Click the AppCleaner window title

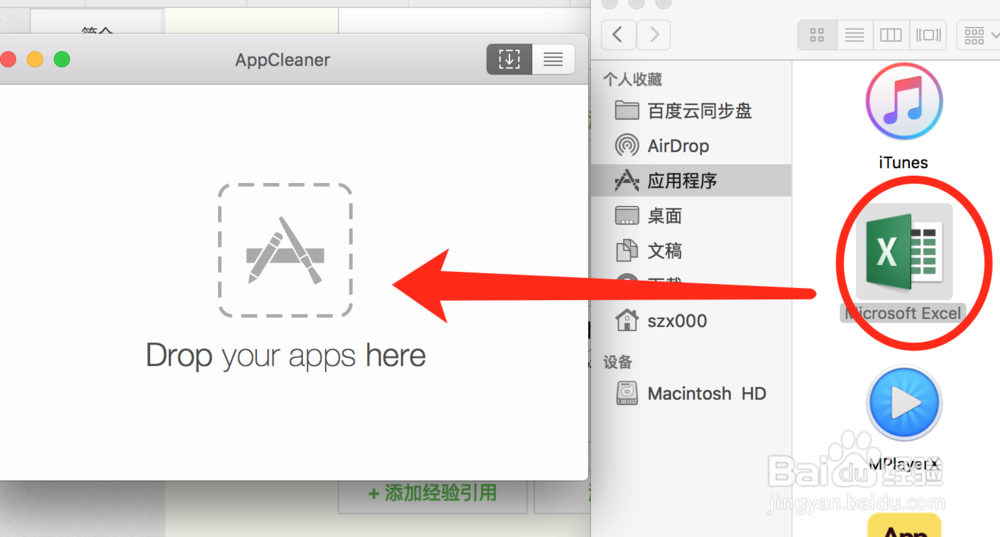(283, 60)
